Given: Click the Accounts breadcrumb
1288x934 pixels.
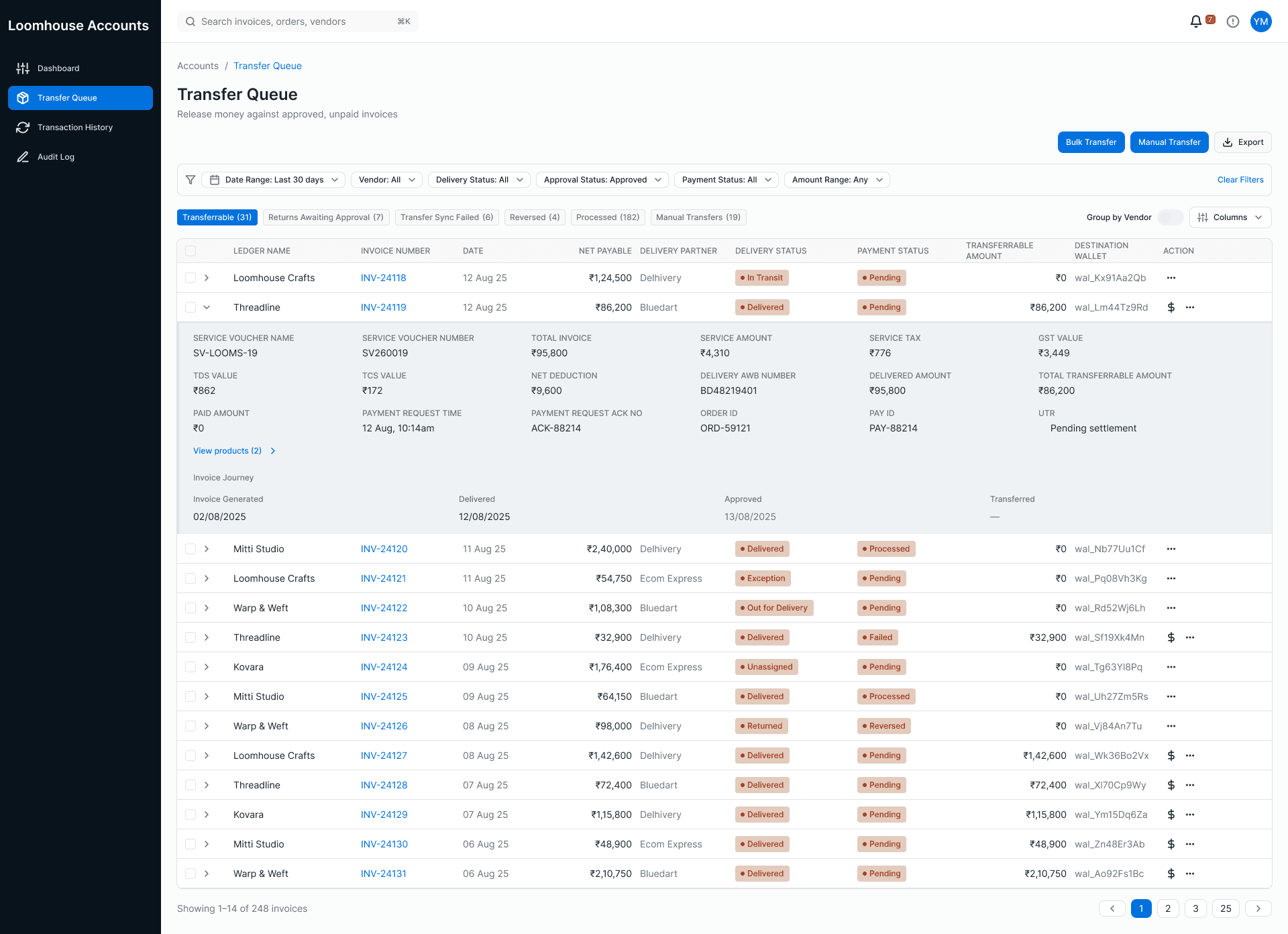Looking at the screenshot, I should click(x=198, y=66).
